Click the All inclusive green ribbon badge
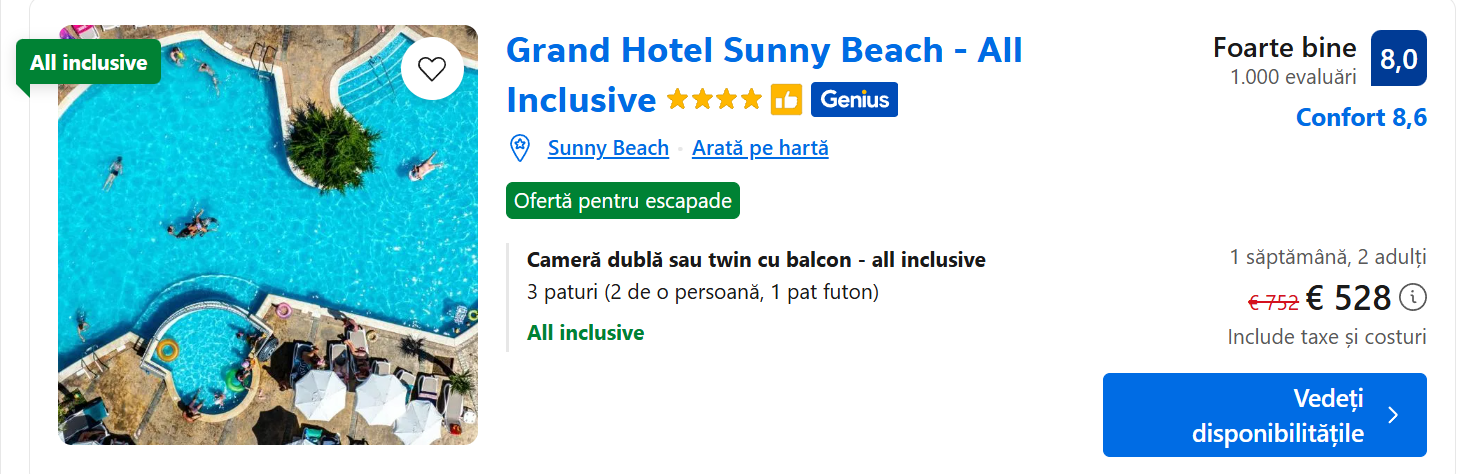The image size is (1463, 474). 88,62
